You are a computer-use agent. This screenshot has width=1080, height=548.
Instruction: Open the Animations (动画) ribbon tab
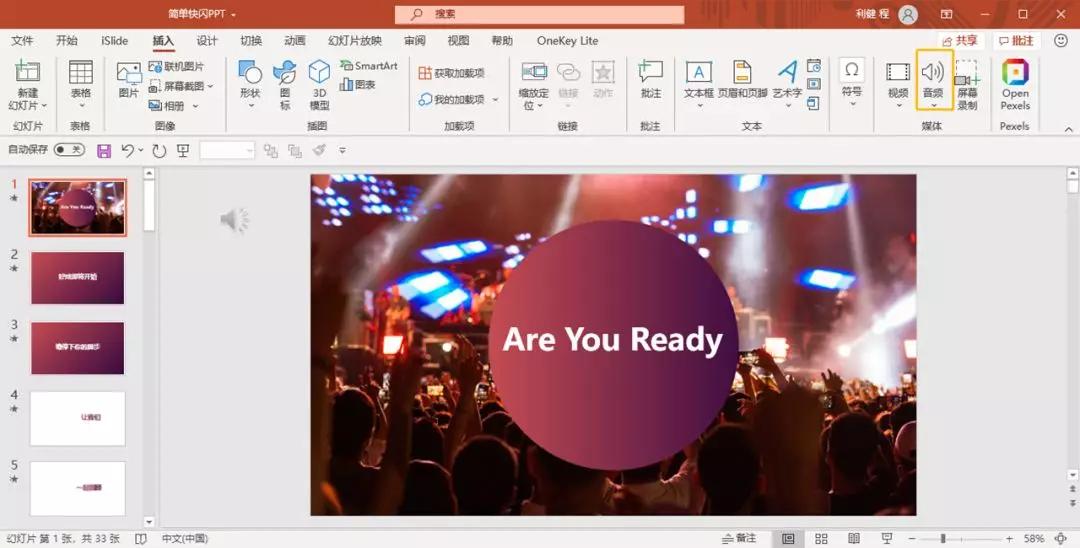pyautogui.click(x=294, y=41)
